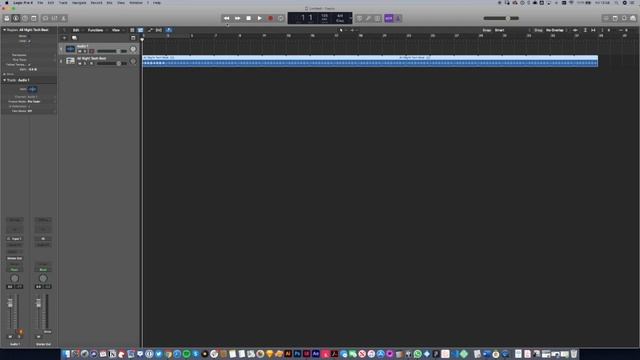Turn the pan knob on Audio 1 channel strip
640x360 pixels.
pos(15,279)
